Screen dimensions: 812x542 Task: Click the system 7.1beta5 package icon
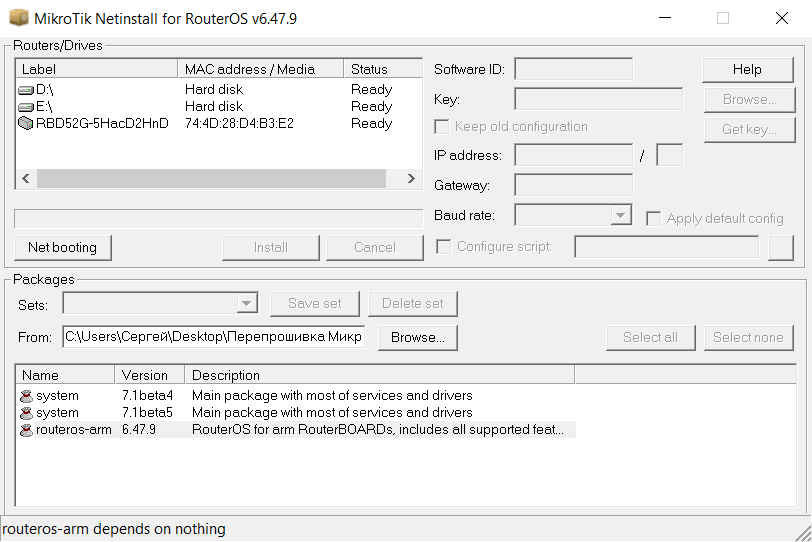(26, 413)
